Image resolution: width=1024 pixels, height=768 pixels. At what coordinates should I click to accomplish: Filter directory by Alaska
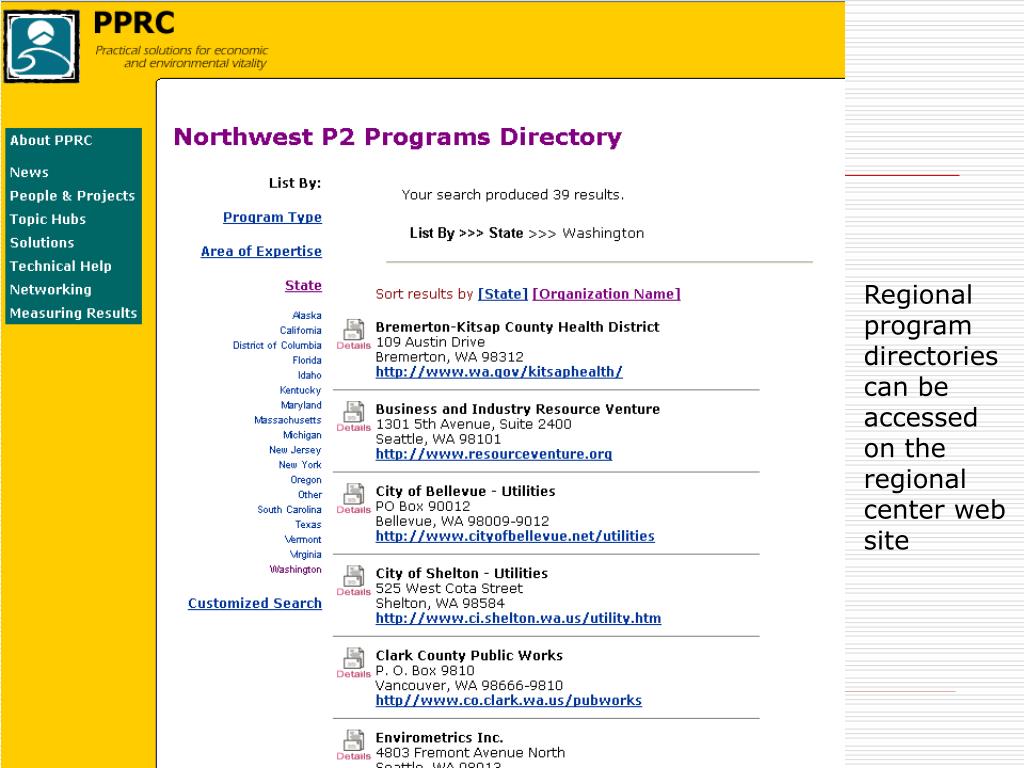[307, 315]
